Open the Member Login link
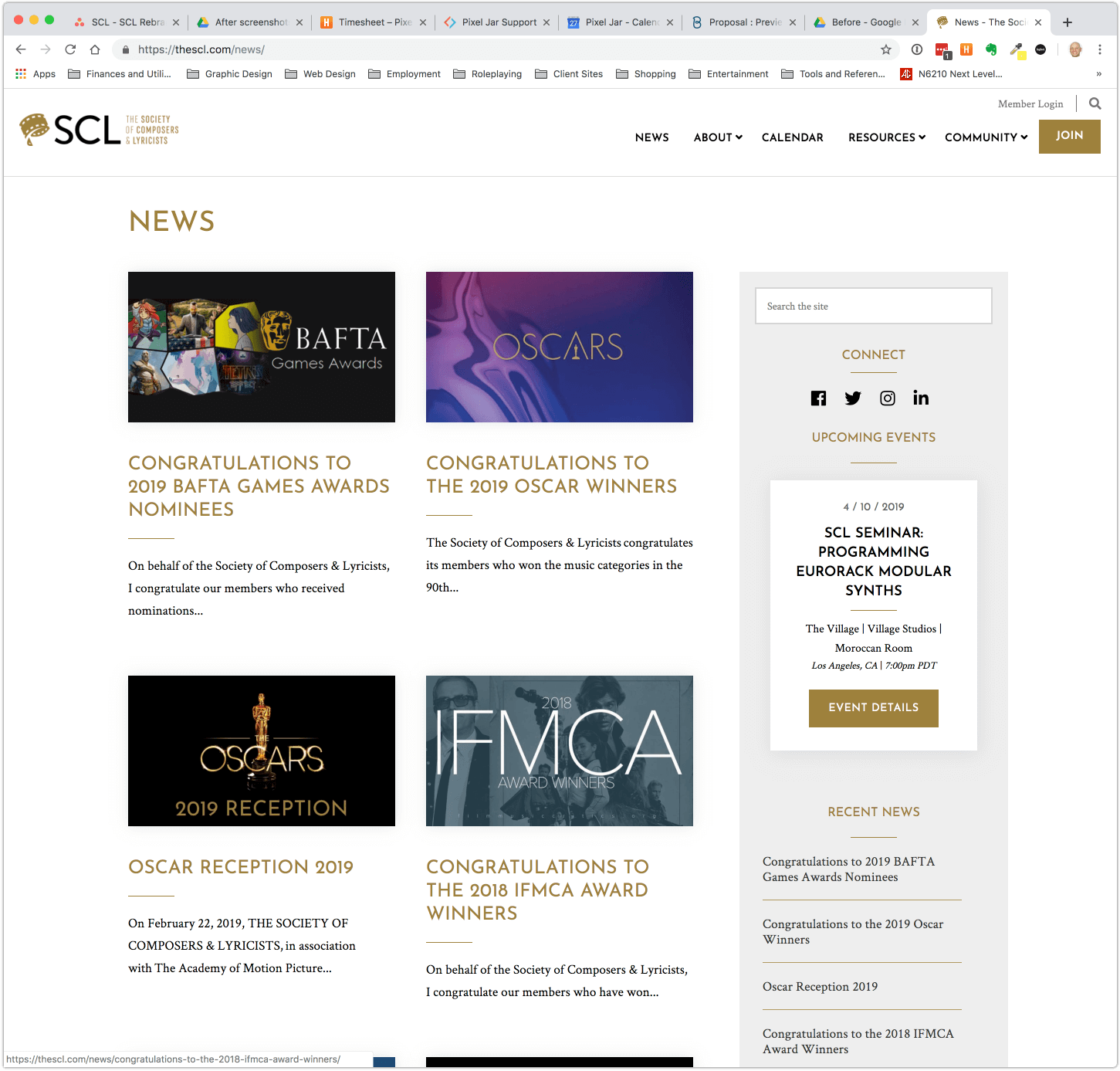The image size is (1120, 1071). [x=1030, y=103]
